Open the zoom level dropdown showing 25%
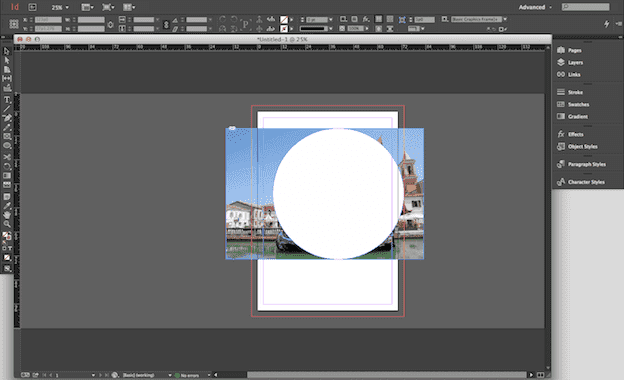This screenshot has height=380, width=624. coord(60,7)
